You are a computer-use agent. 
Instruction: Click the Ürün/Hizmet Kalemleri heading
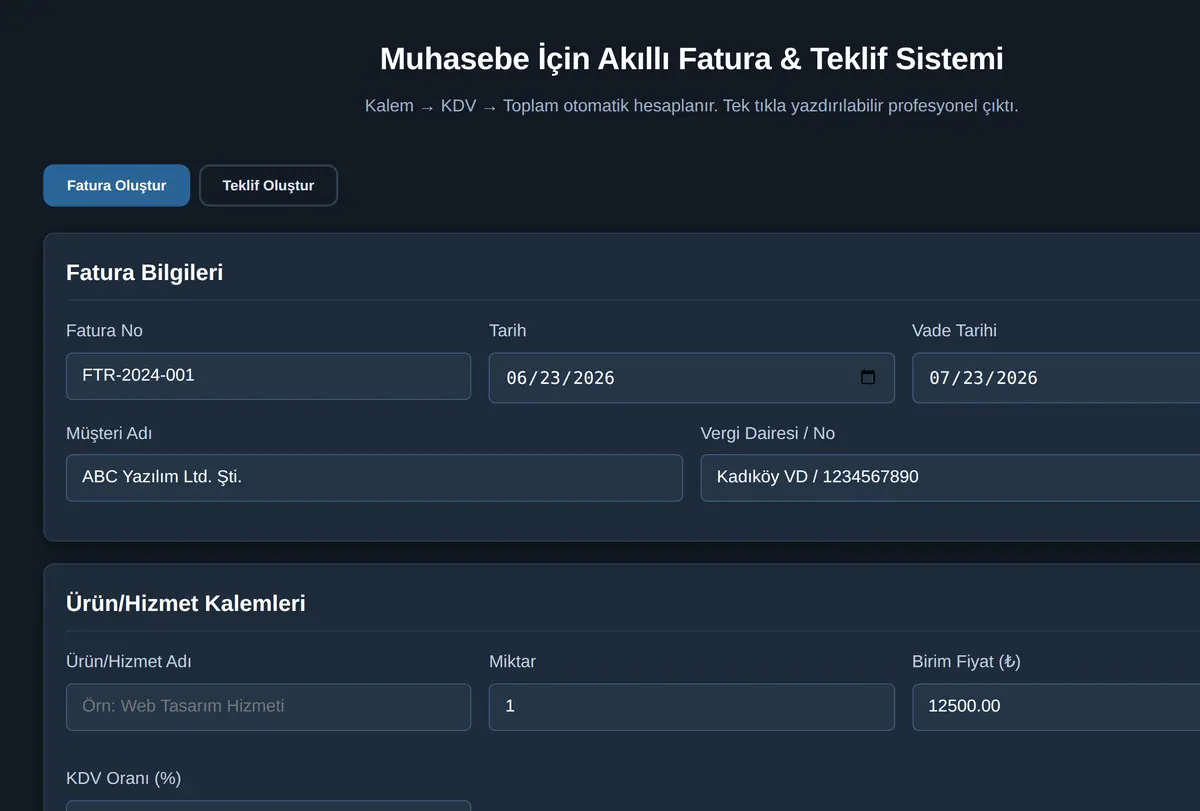pyautogui.click(x=186, y=603)
